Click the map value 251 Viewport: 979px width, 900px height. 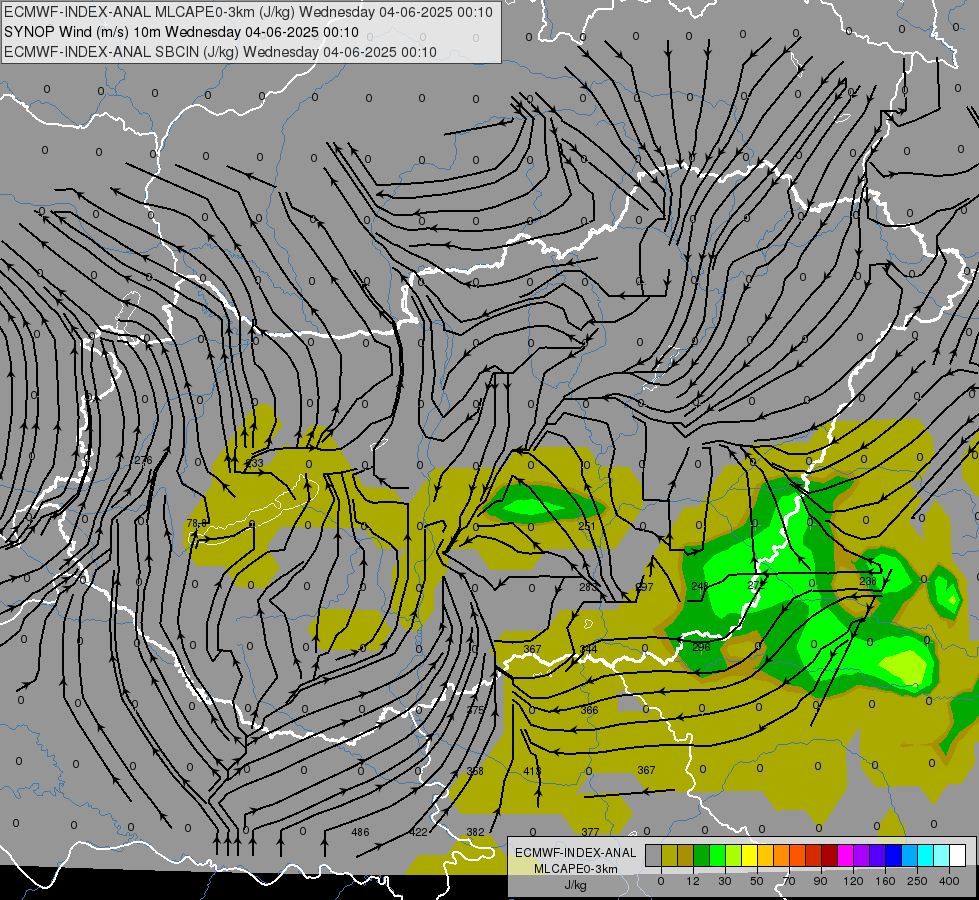click(587, 526)
